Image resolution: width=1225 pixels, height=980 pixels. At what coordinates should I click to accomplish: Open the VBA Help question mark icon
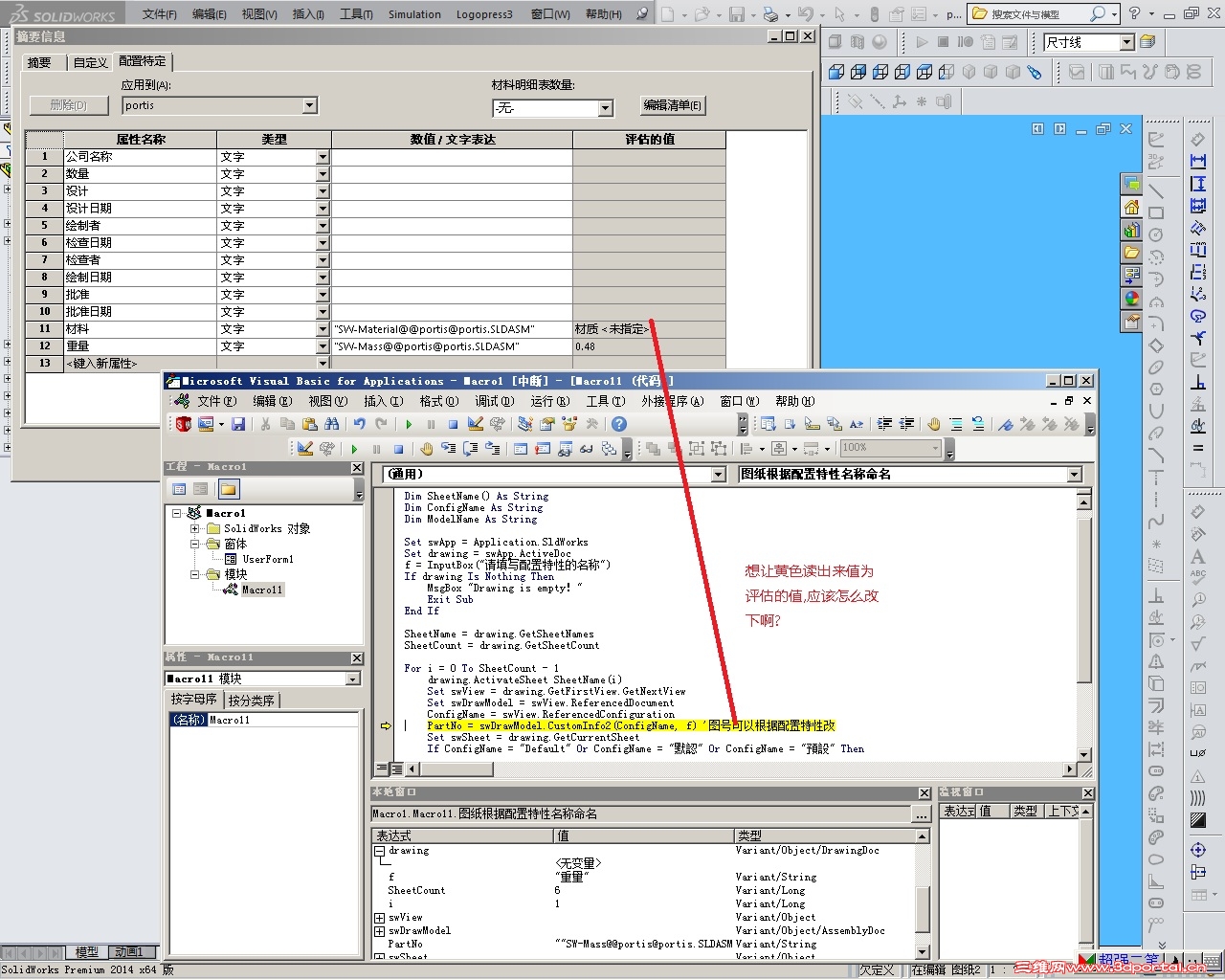click(619, 424)
